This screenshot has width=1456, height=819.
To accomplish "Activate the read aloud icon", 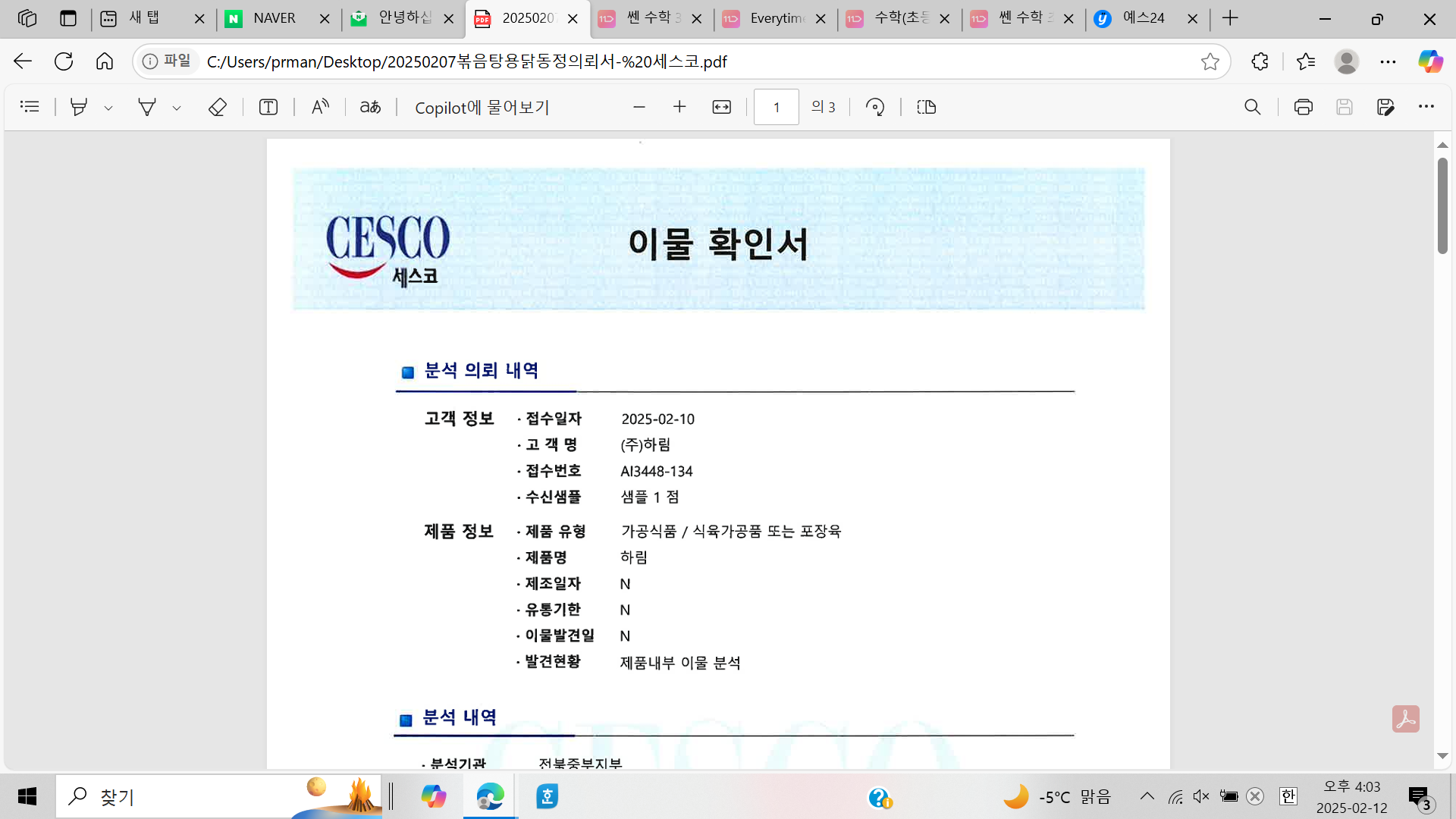I will tap(320, 107).
